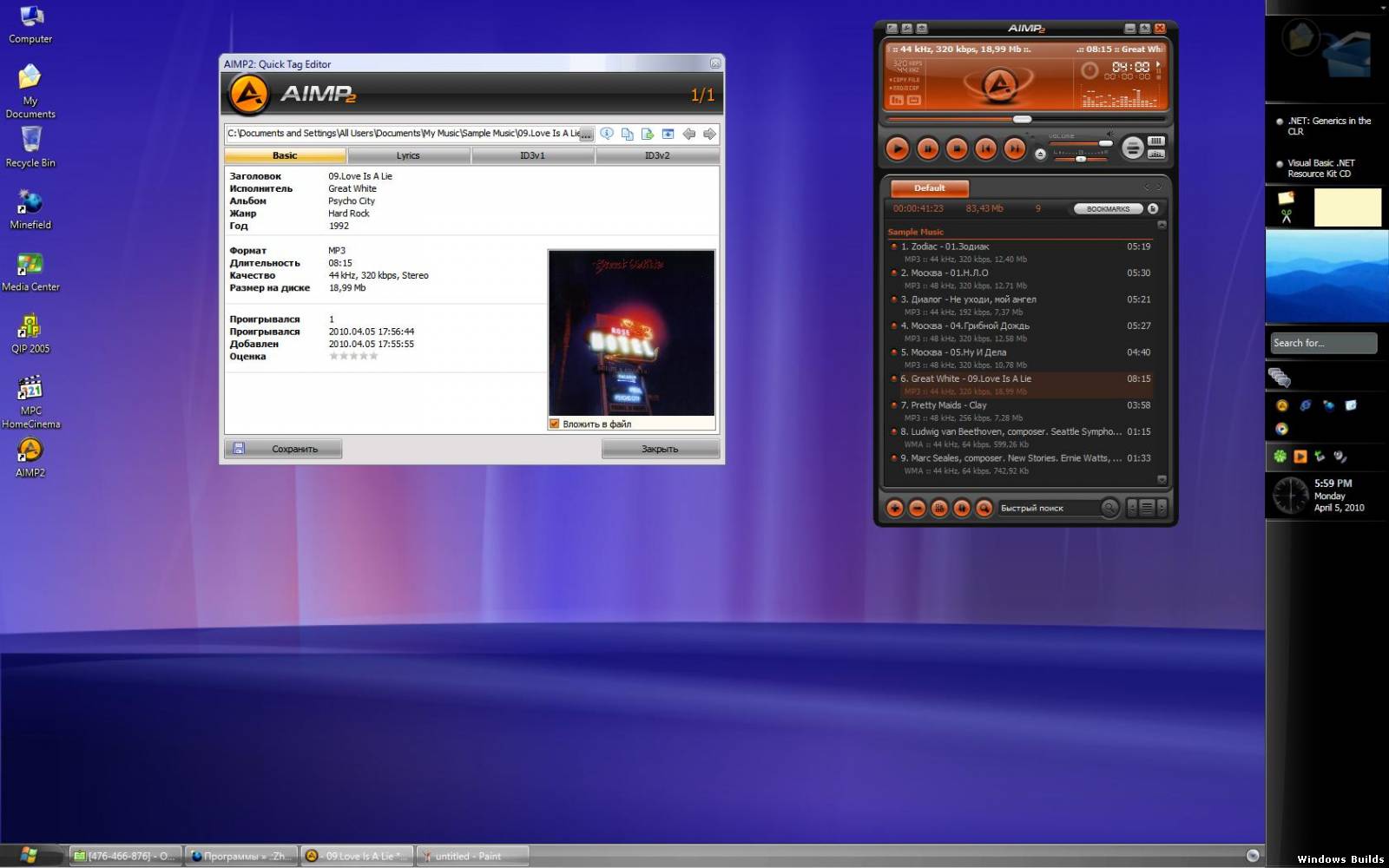Open the BOOKMARKS button
Screen dimensions: 1389x868
click(1108, 209)
